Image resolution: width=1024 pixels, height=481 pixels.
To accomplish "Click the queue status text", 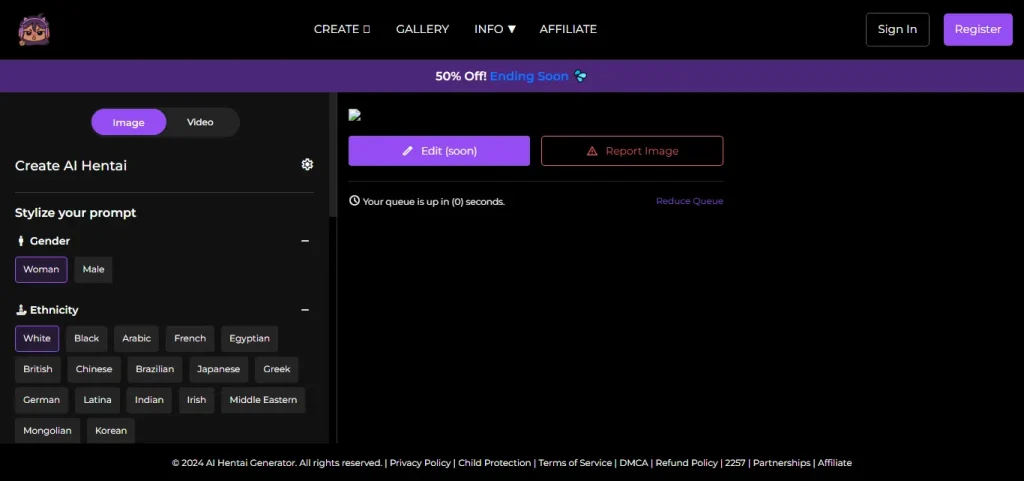I will coord(434,202).
